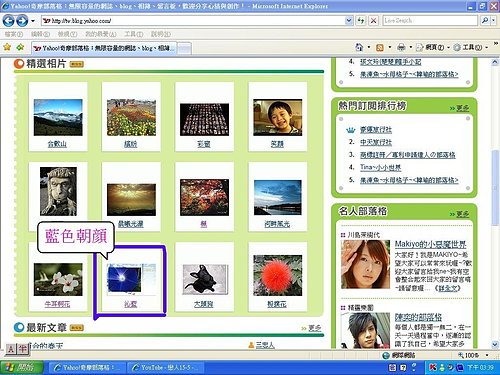Viewport: 500px width, 375px height.
Task: Click the Live Search magnifier icon
Action: point(484,21)
